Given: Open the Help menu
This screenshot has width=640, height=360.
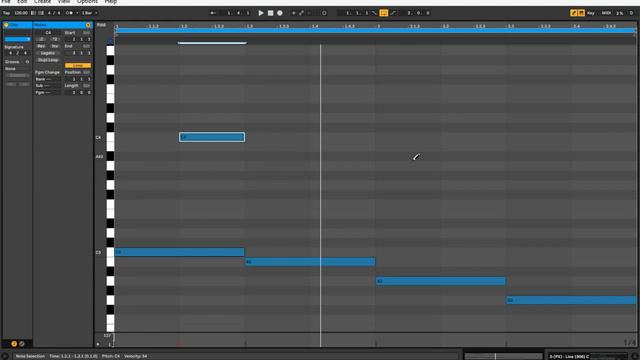Looking at the screenshot, I should (x=111, y=2).
